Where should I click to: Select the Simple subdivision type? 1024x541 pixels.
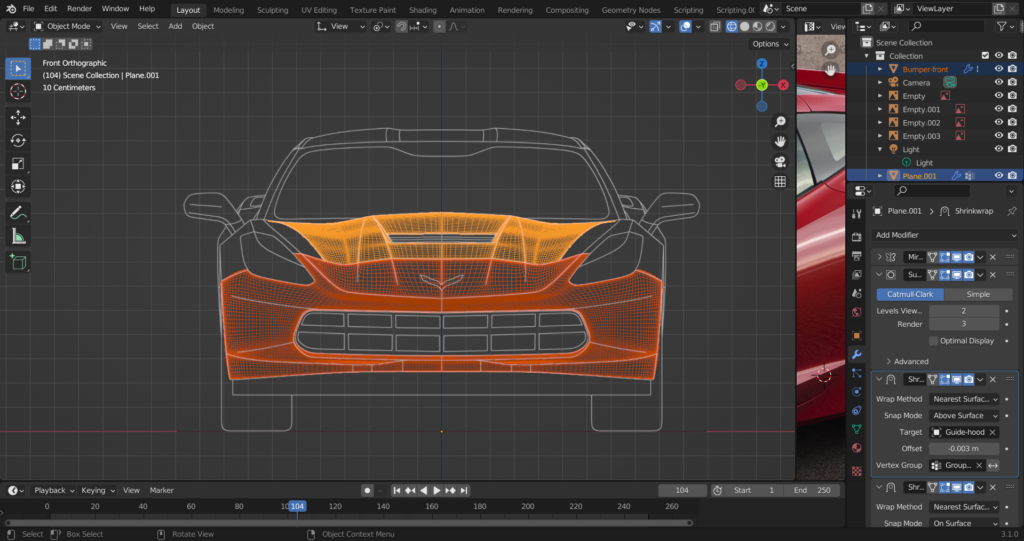978,294
